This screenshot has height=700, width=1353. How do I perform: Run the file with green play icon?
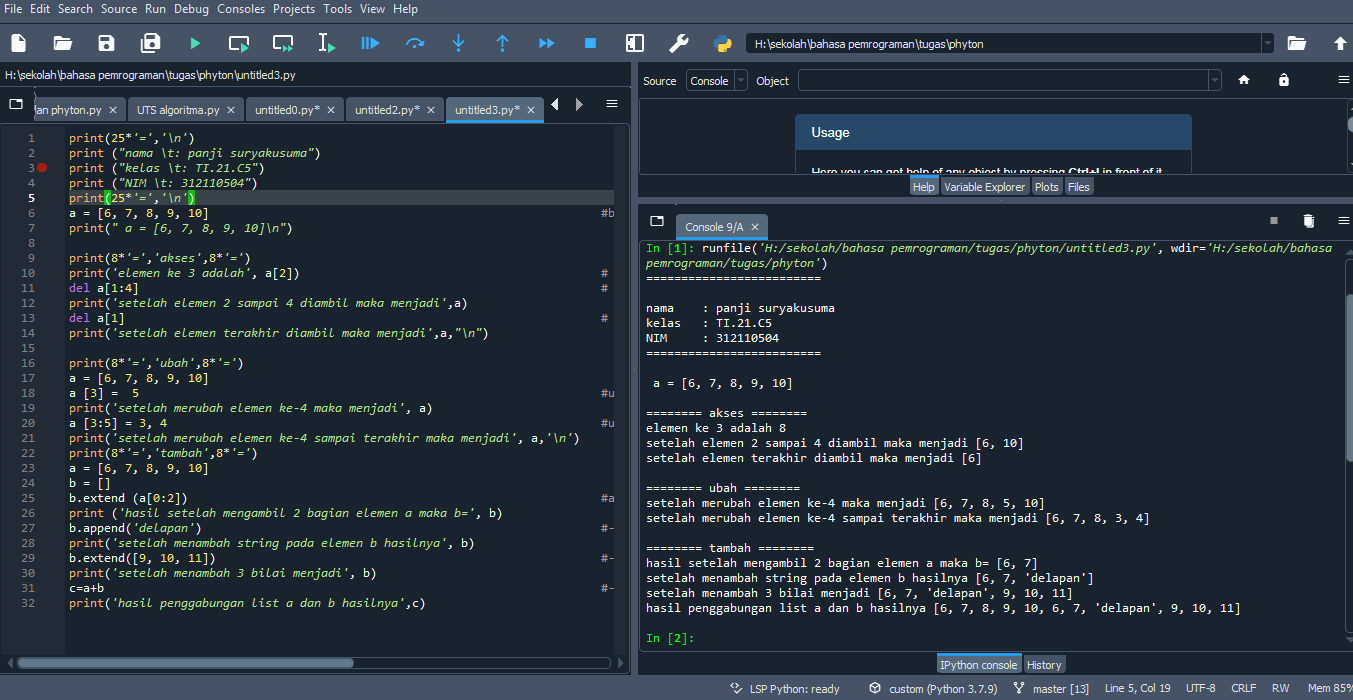click(x=195, y=43)
